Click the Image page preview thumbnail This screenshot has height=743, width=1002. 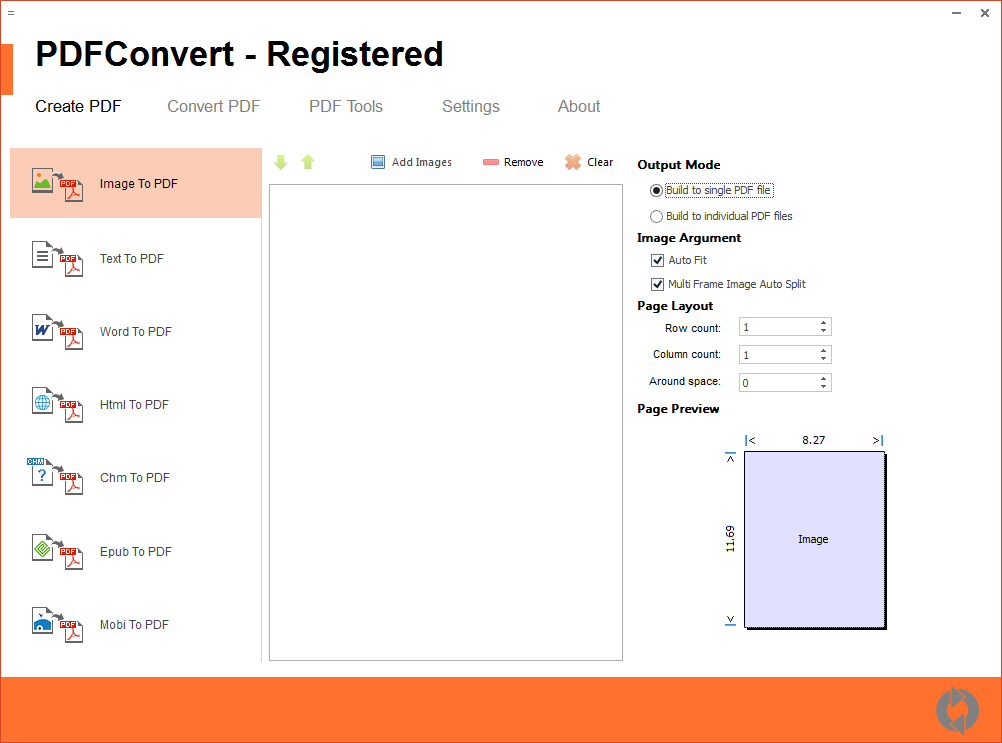tap(814, 539)
